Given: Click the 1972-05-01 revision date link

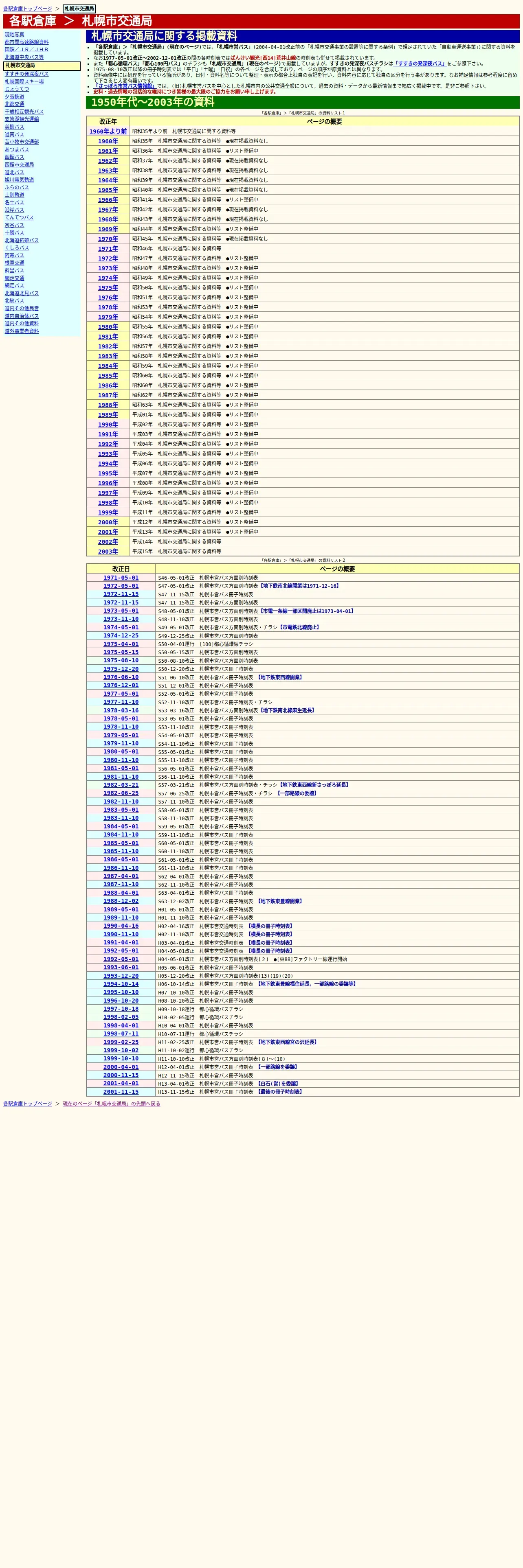Looking at the screenshot, I should (x=121, y=586).
